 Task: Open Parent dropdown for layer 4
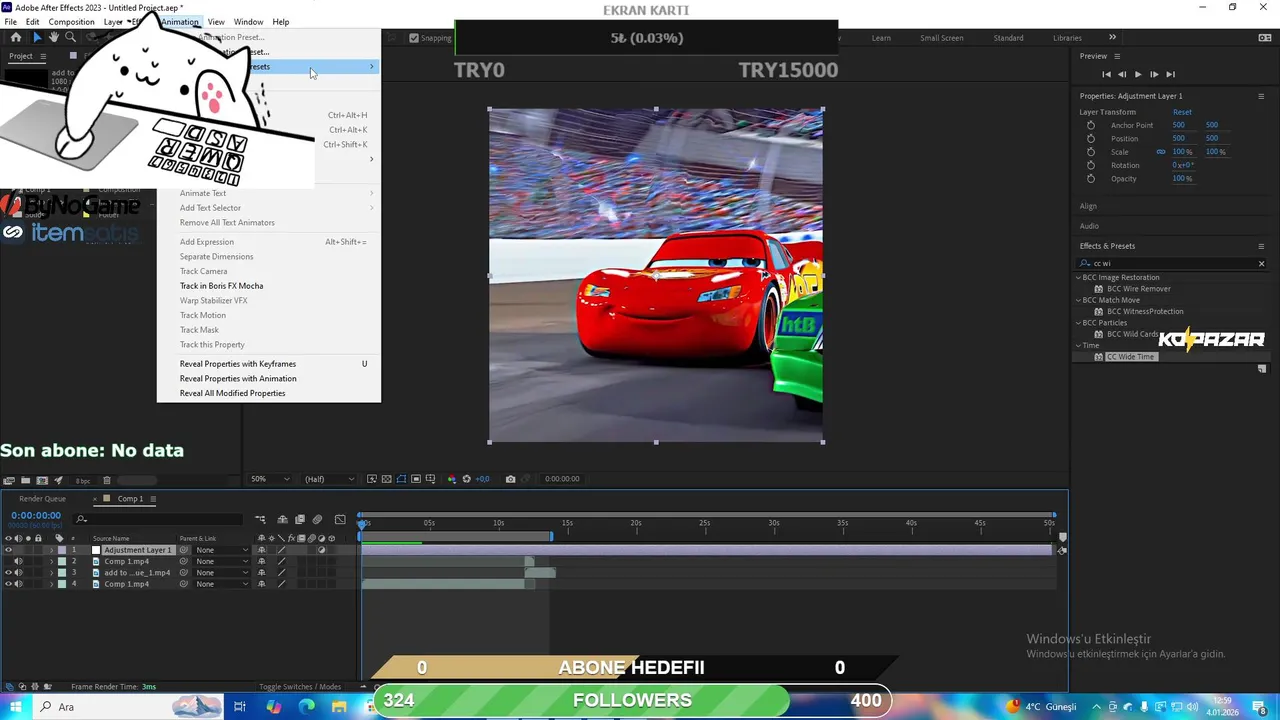click(x=222, y=584)
